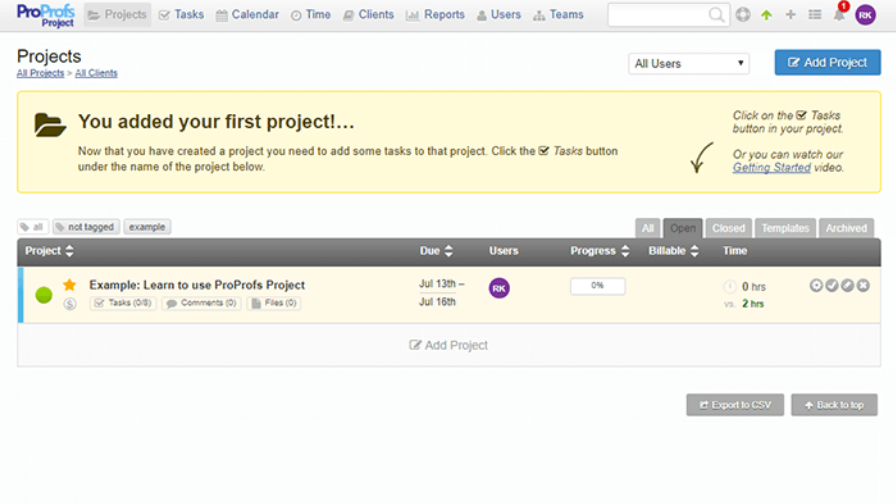Click the Jul 13th – Jul 16th due date
The width and height of the screenshot is (896, 504).
(x=441, y=293)
